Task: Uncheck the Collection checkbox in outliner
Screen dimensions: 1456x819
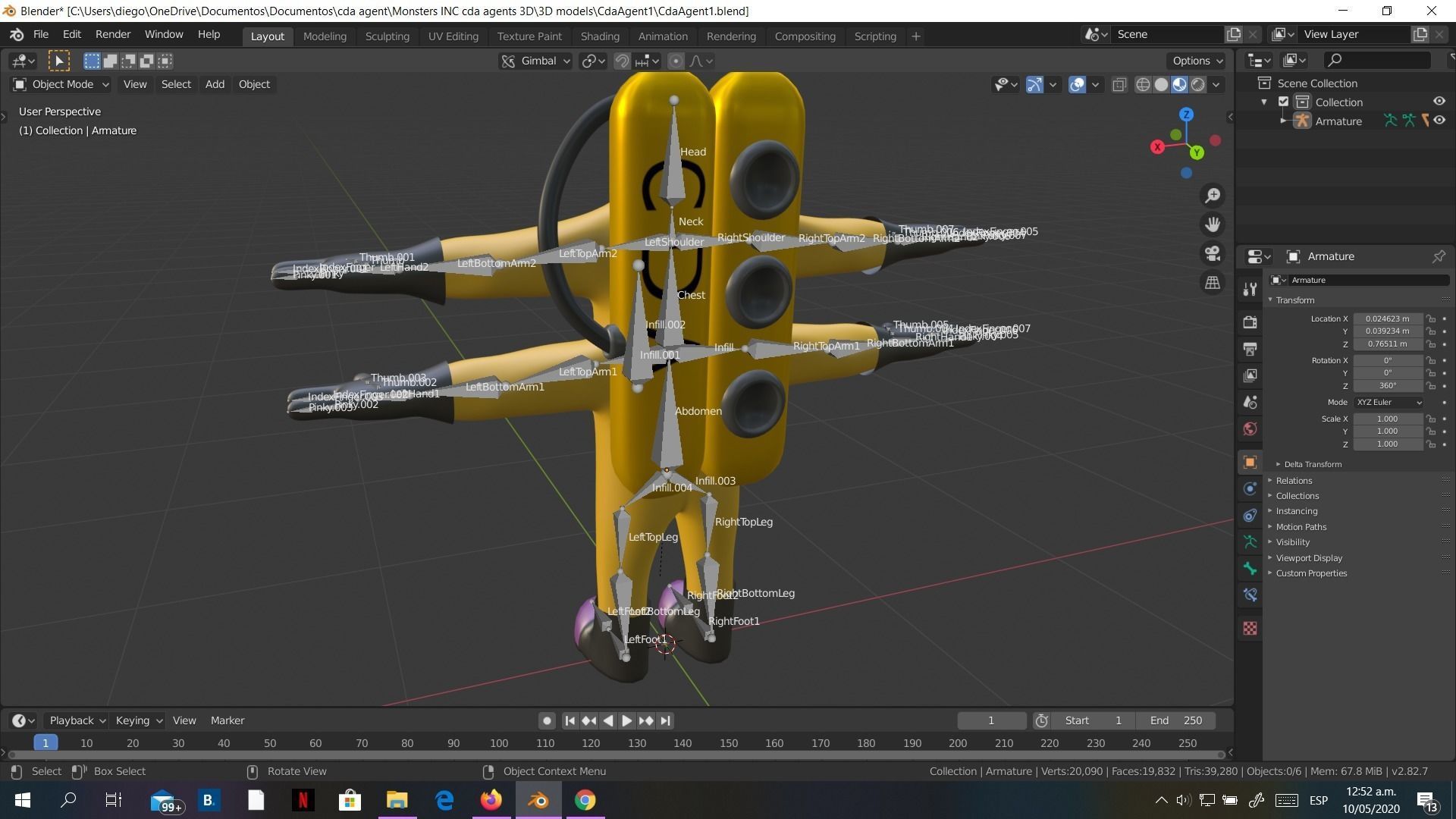Action: coord(1285,101)
